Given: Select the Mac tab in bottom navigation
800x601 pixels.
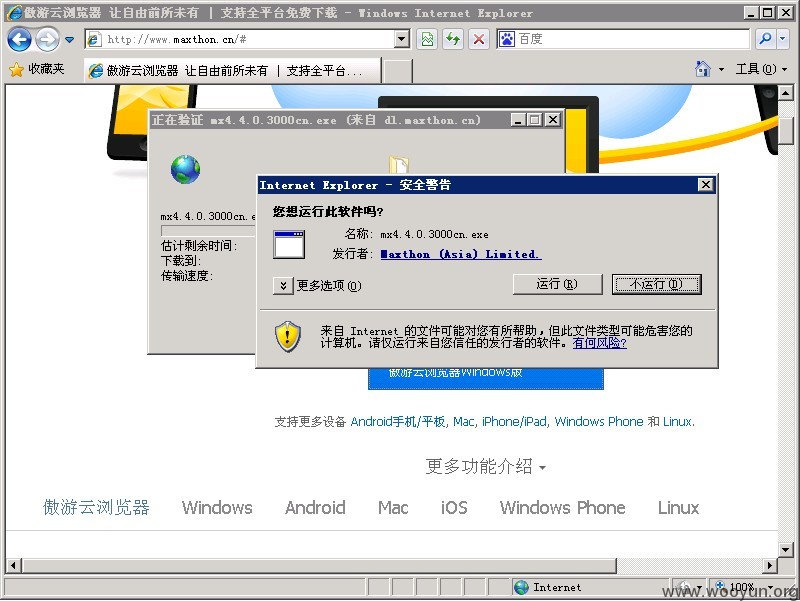Looking at the screenshot, I should coord(393,508).
